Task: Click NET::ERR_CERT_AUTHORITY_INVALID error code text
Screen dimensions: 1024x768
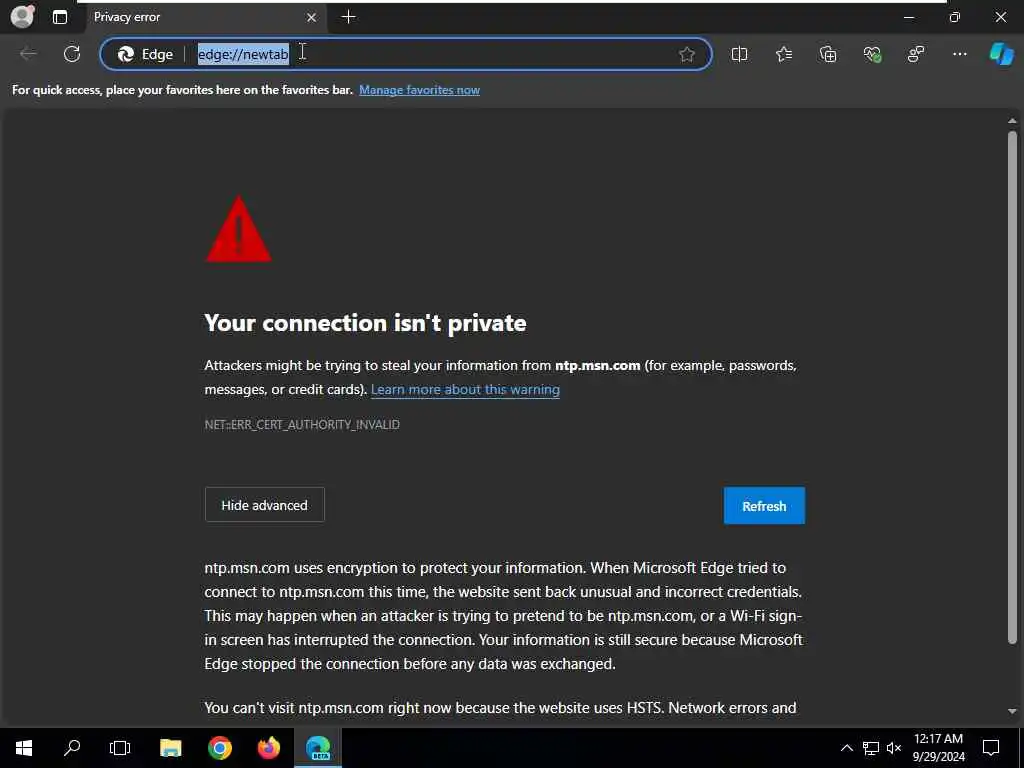Action: [x=302, y=424]
